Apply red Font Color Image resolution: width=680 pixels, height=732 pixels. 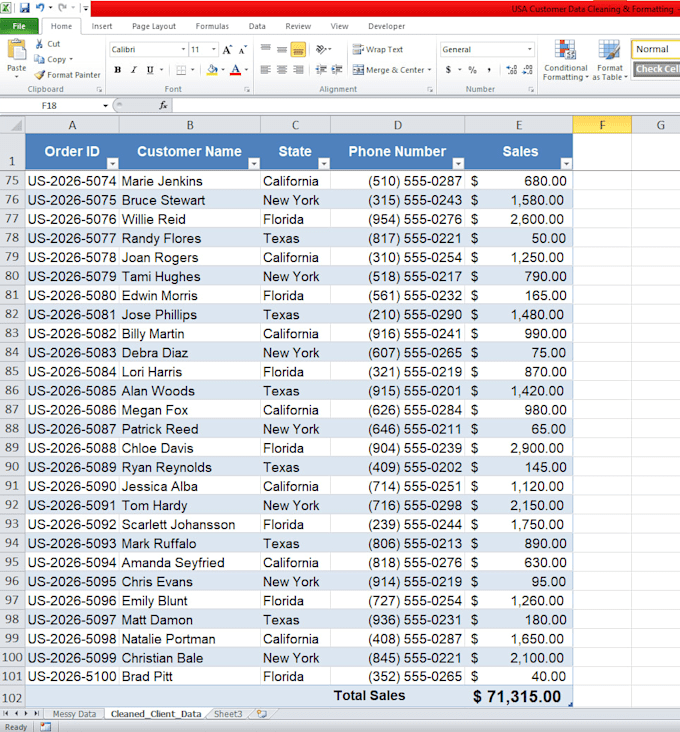click(236, 70)
